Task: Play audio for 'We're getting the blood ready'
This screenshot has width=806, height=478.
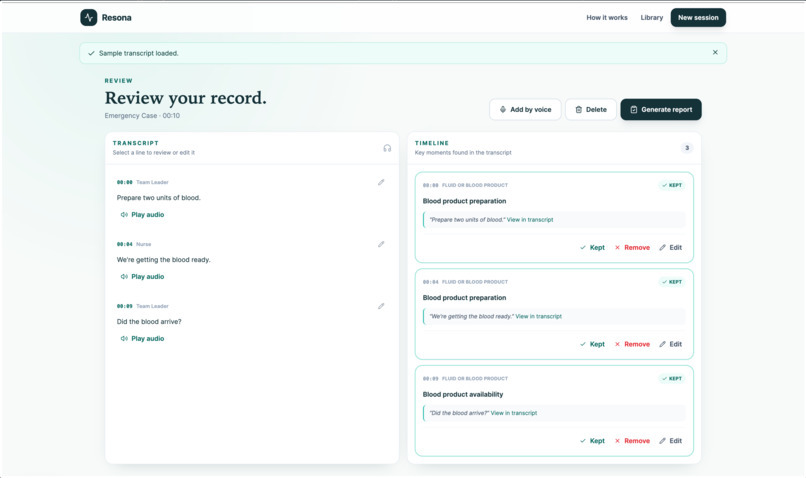Action: pos(142,277)
